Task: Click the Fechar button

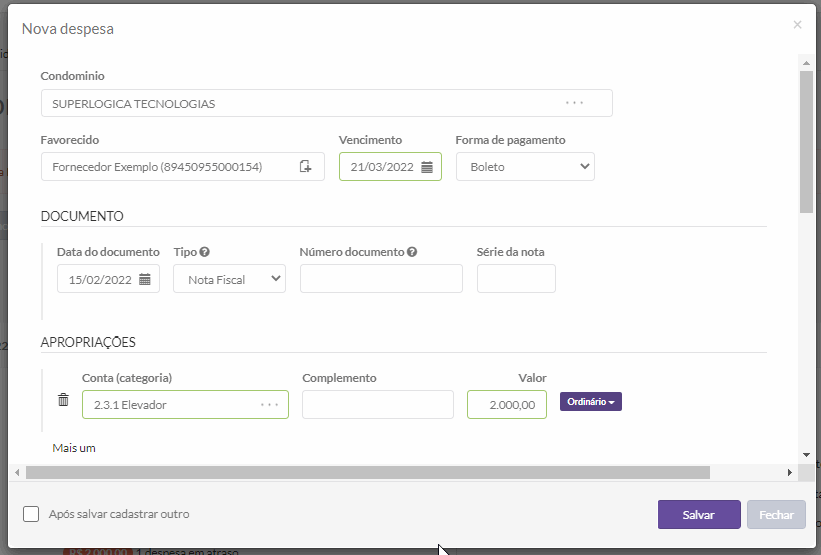Action: (x=776, y=515)
